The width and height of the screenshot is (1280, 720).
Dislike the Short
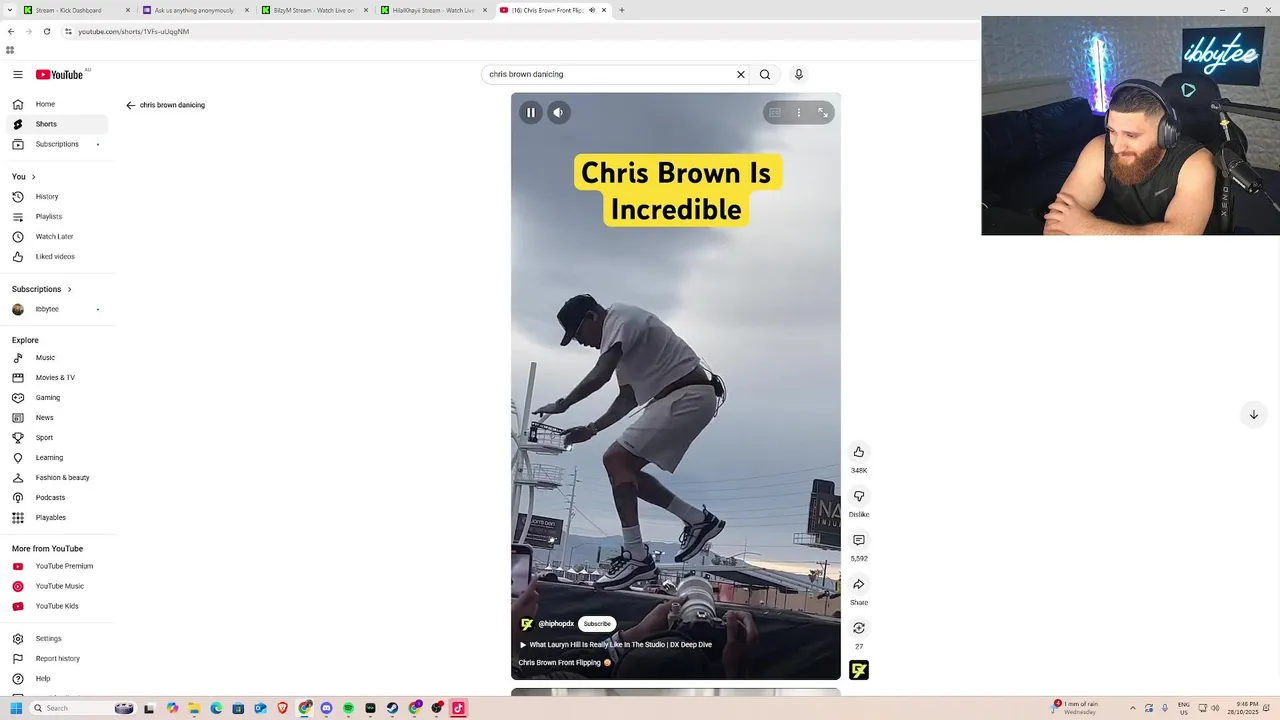(x=859, y=496)
